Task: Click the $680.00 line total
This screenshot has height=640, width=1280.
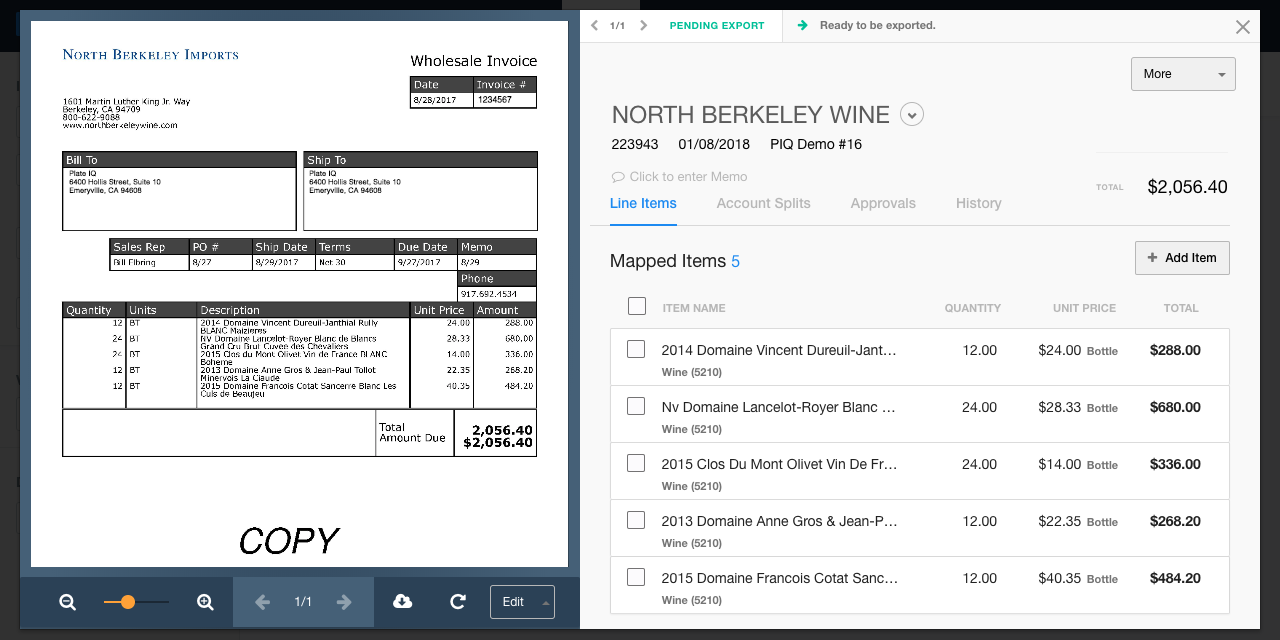Action: 1175,407
